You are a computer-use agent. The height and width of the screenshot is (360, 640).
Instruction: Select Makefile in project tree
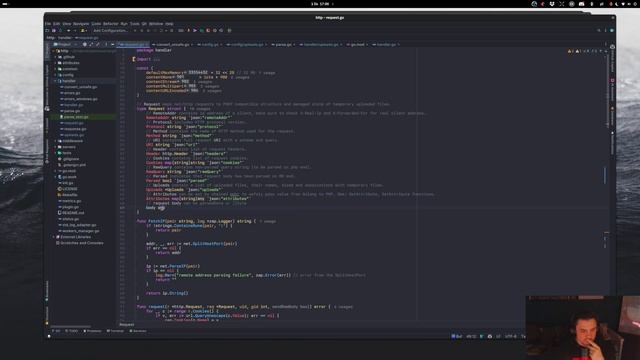[x=68, y=195]
